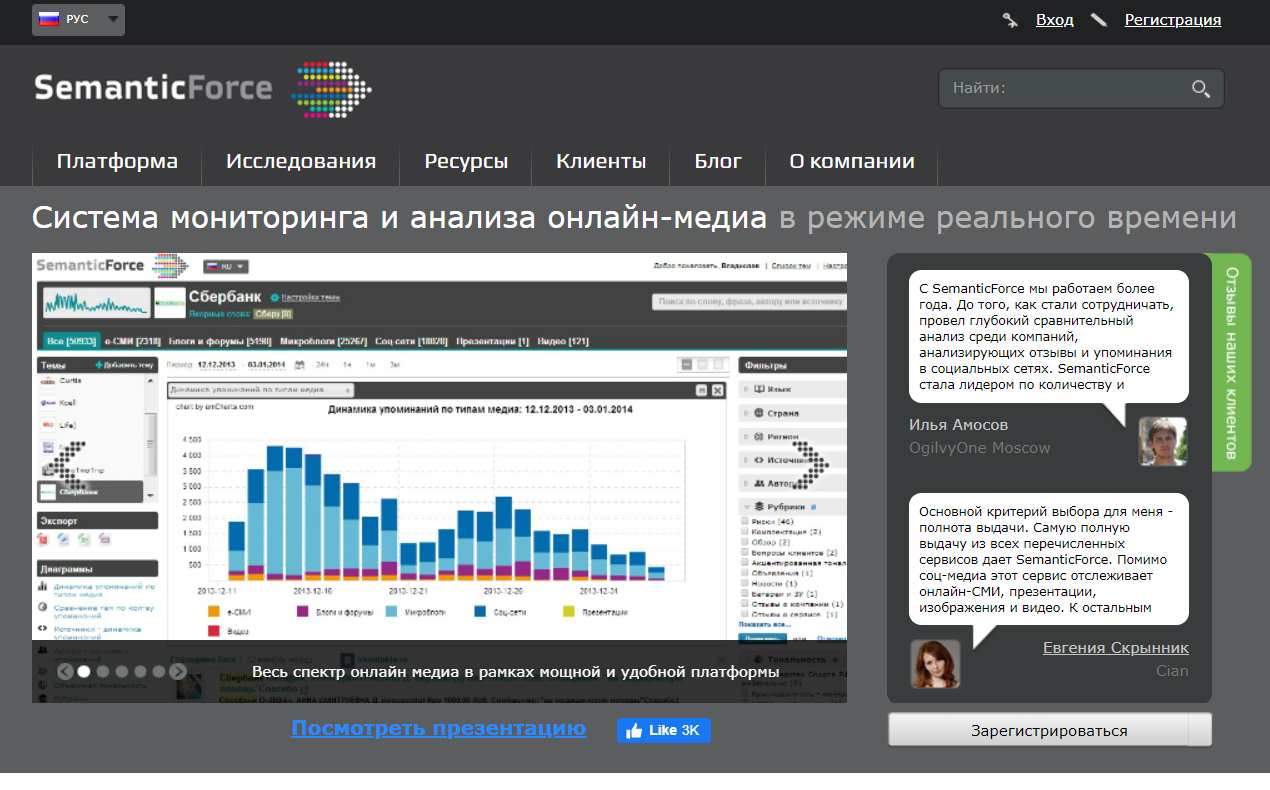Open the Платформа menu

(117, 161)
